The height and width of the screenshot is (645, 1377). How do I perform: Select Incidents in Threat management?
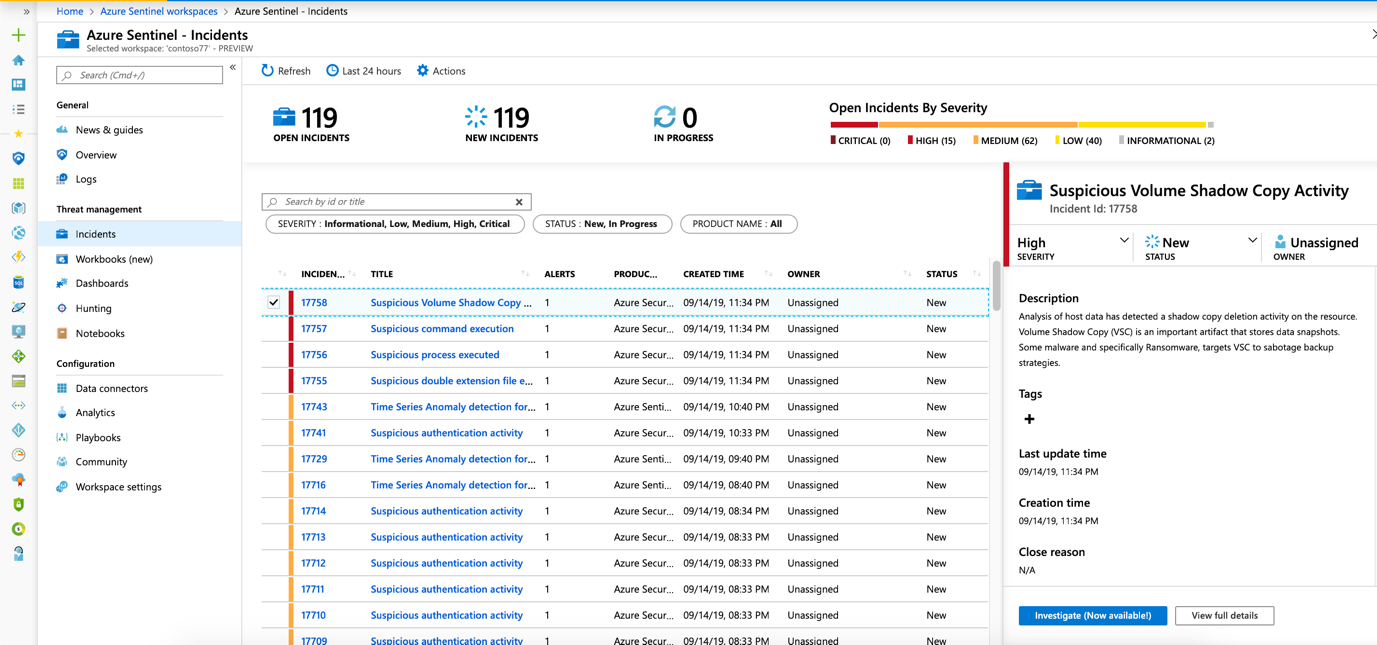[x=140, y=234]
